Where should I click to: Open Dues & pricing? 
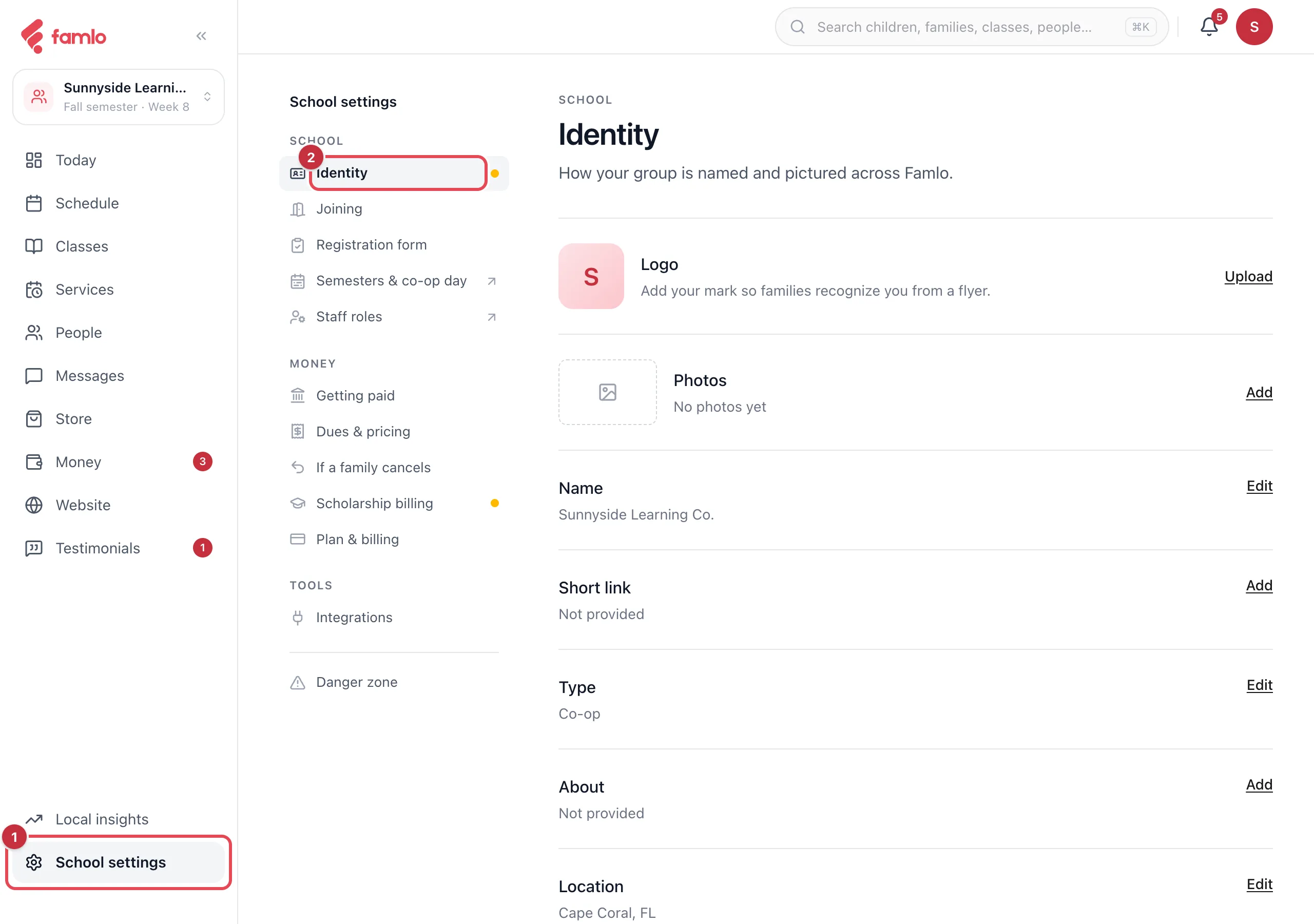pyautogui.click(x=394, y=432)
